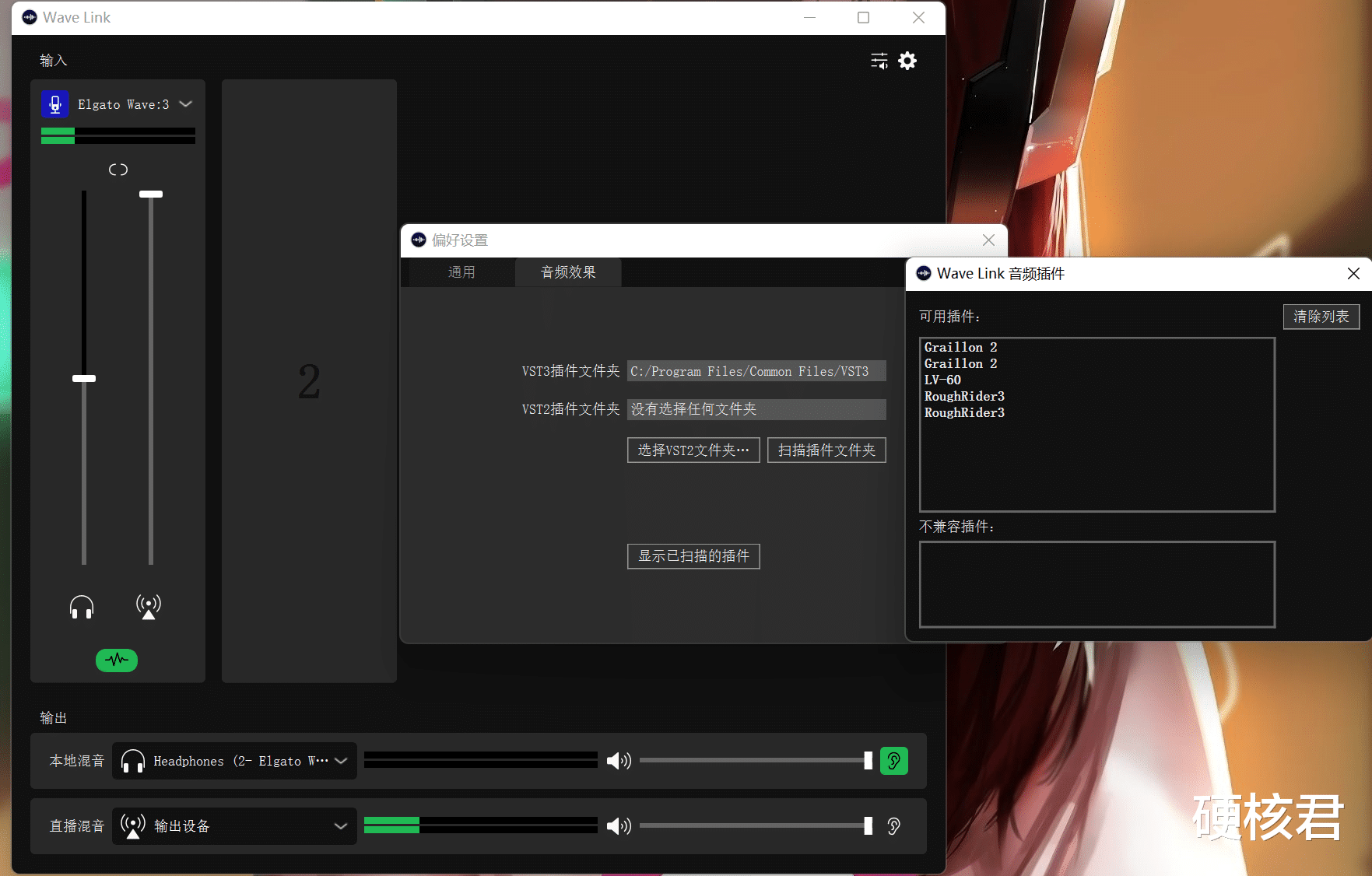
Task: Open Wave Link settings via gear icon
Action: [x=907, y=61]
